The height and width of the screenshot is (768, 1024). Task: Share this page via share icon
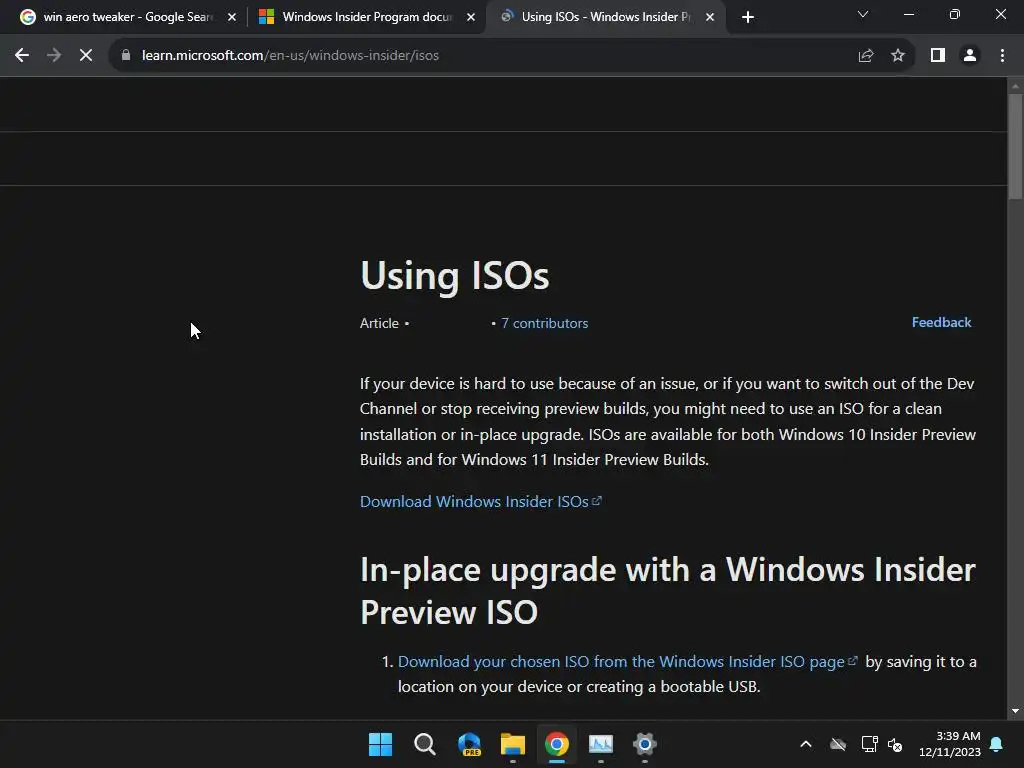[x=866, y=56]
